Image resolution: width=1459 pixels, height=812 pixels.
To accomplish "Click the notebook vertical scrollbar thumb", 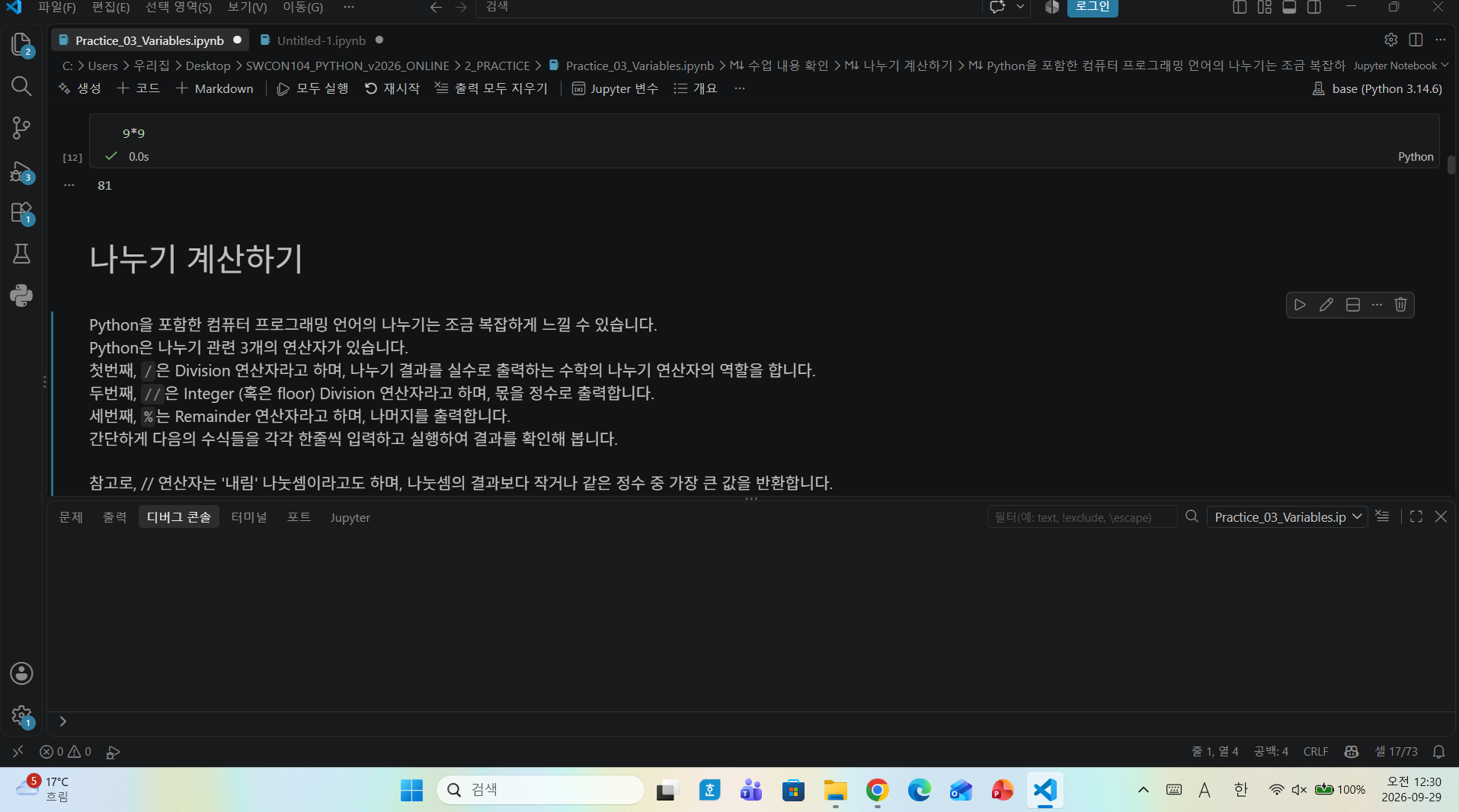I will (x=1451, y=165).
